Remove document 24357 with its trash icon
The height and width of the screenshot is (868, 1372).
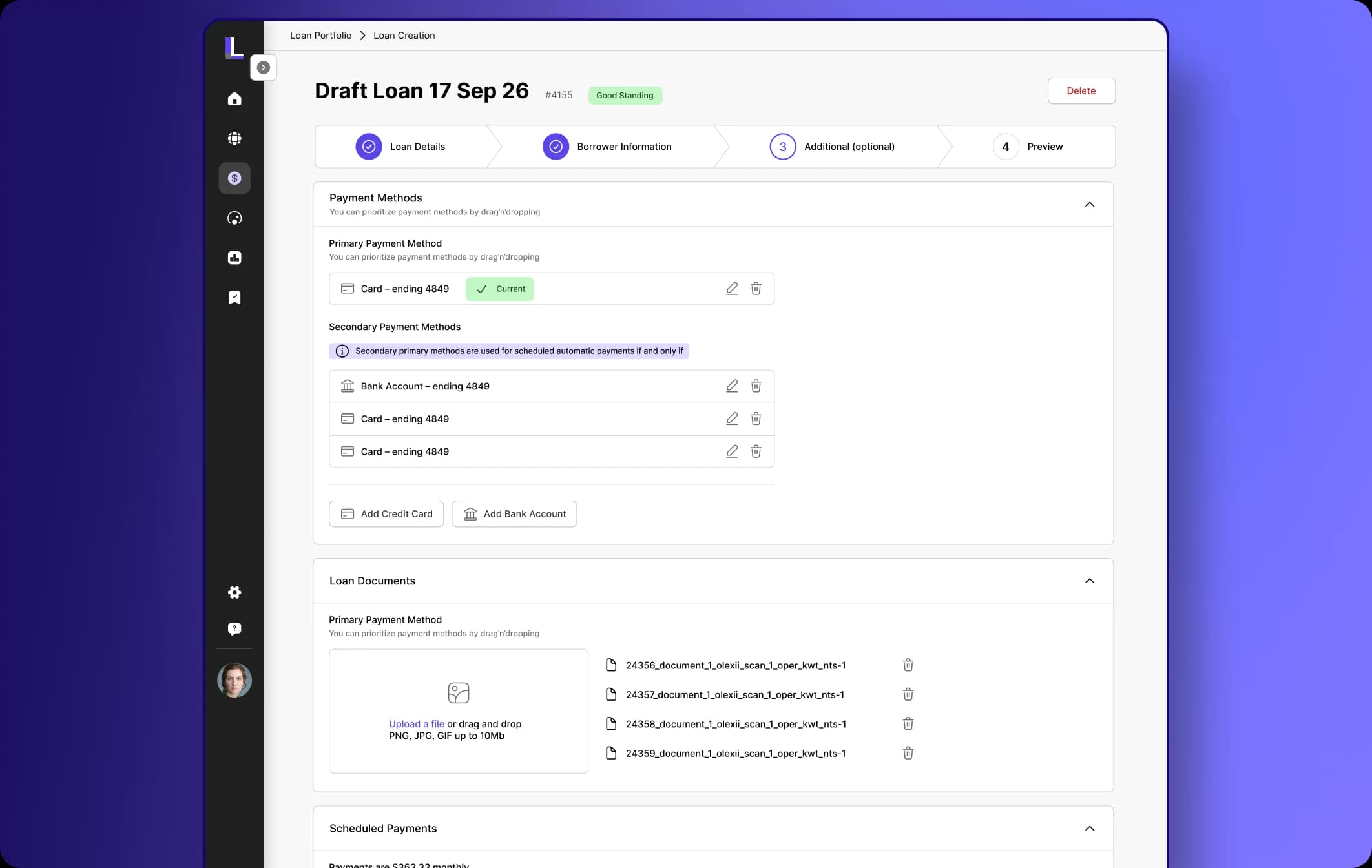(x=908, y=694)
